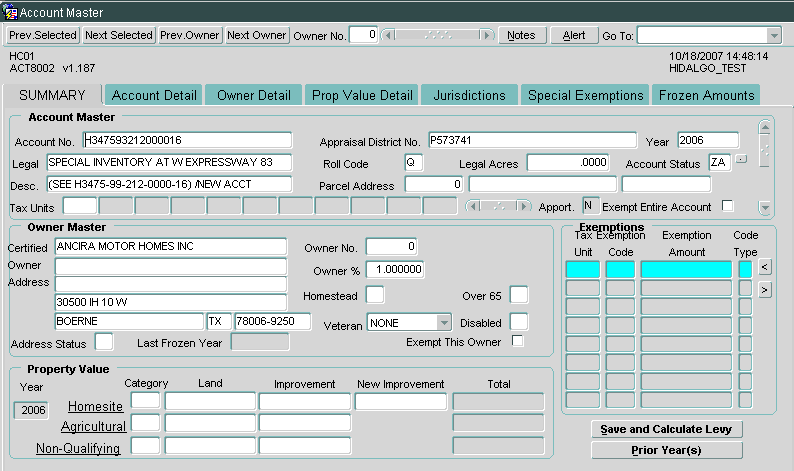794x471 pixels.
Task: Open the Jurisdictions tab
Action: tap(469, 95)
